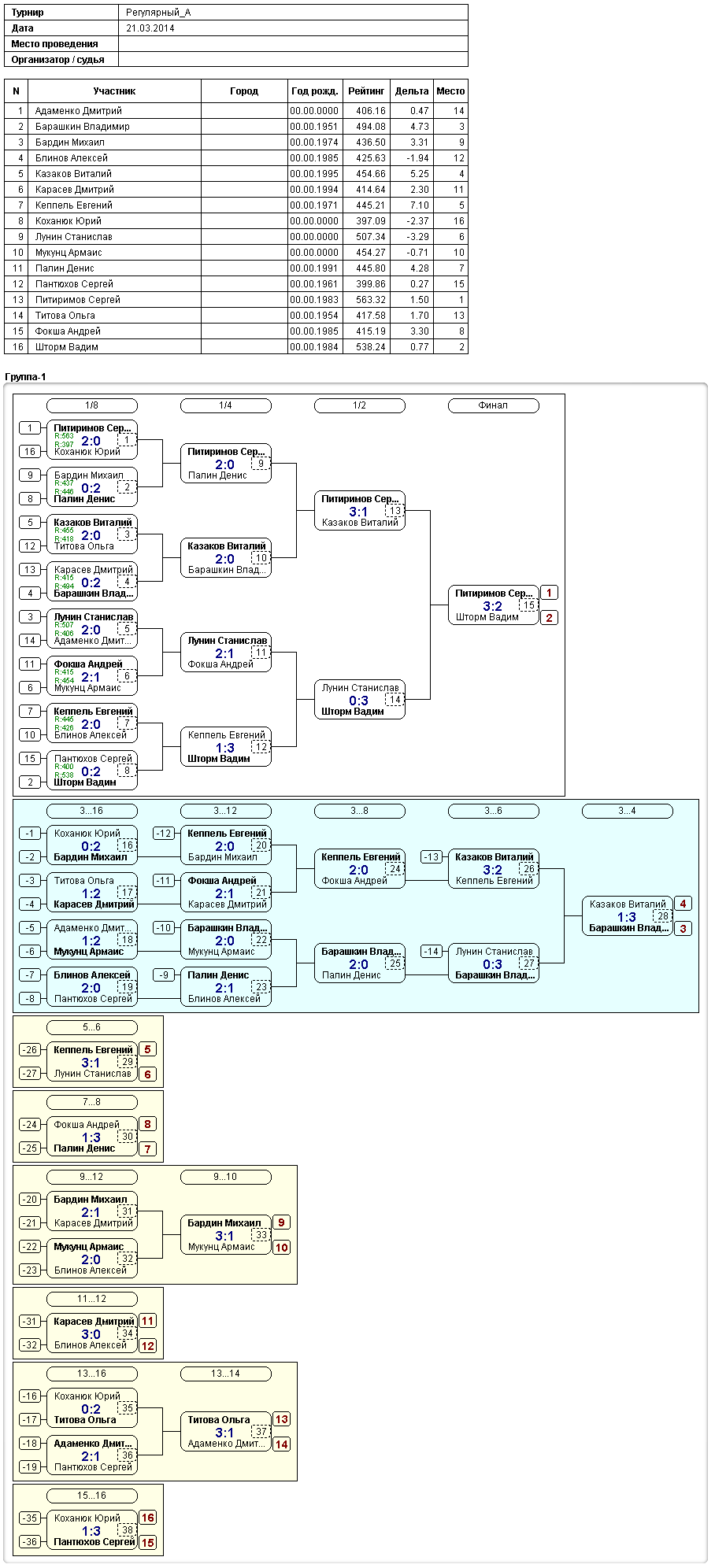
Task: Click match number box 28 in 3...4 round
Action: (662, 916)
